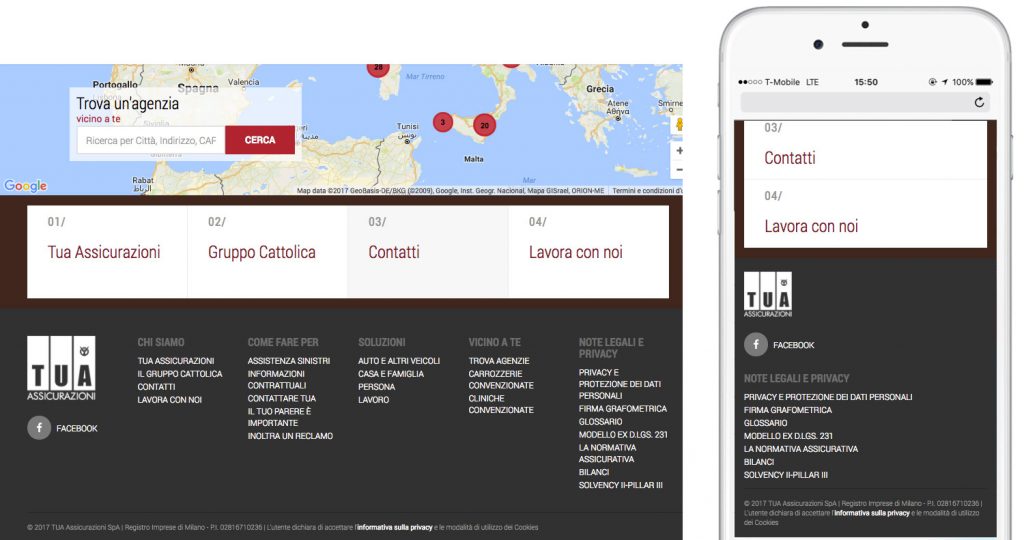Click the Facebook circle icon on phone mockup
1024x540 pixels.
tap(756, 344)
